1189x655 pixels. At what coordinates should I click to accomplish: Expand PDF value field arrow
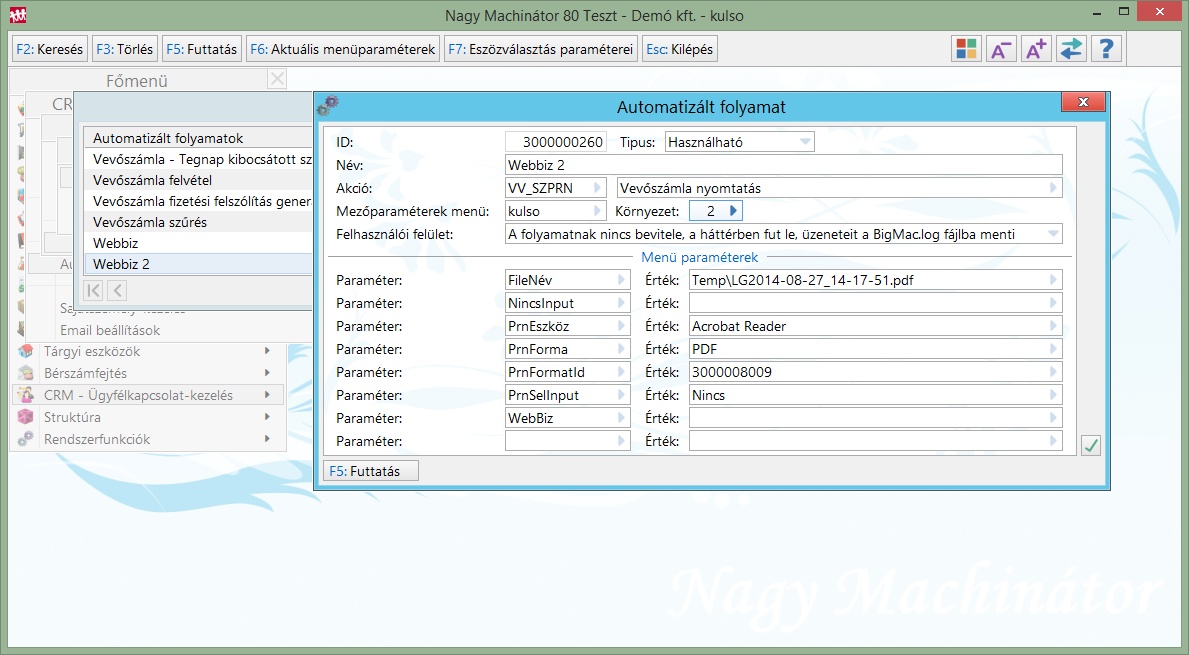coord(1053,349)
